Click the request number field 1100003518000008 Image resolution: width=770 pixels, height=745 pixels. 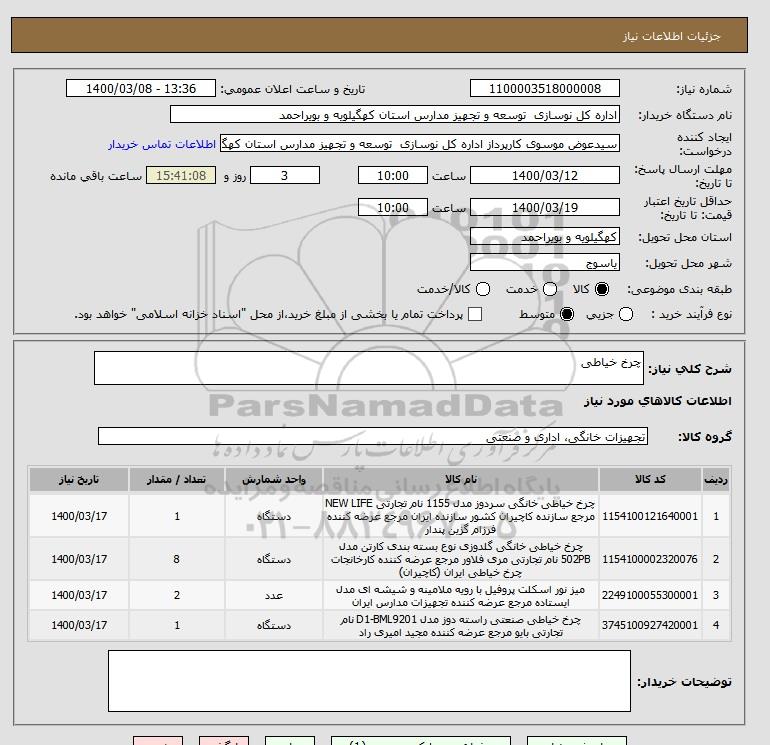coord(545,88)
